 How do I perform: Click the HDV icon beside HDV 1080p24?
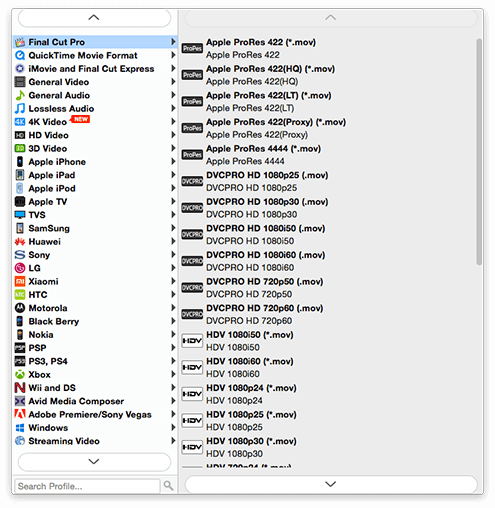pyautogui.click(x=192, y=394)
